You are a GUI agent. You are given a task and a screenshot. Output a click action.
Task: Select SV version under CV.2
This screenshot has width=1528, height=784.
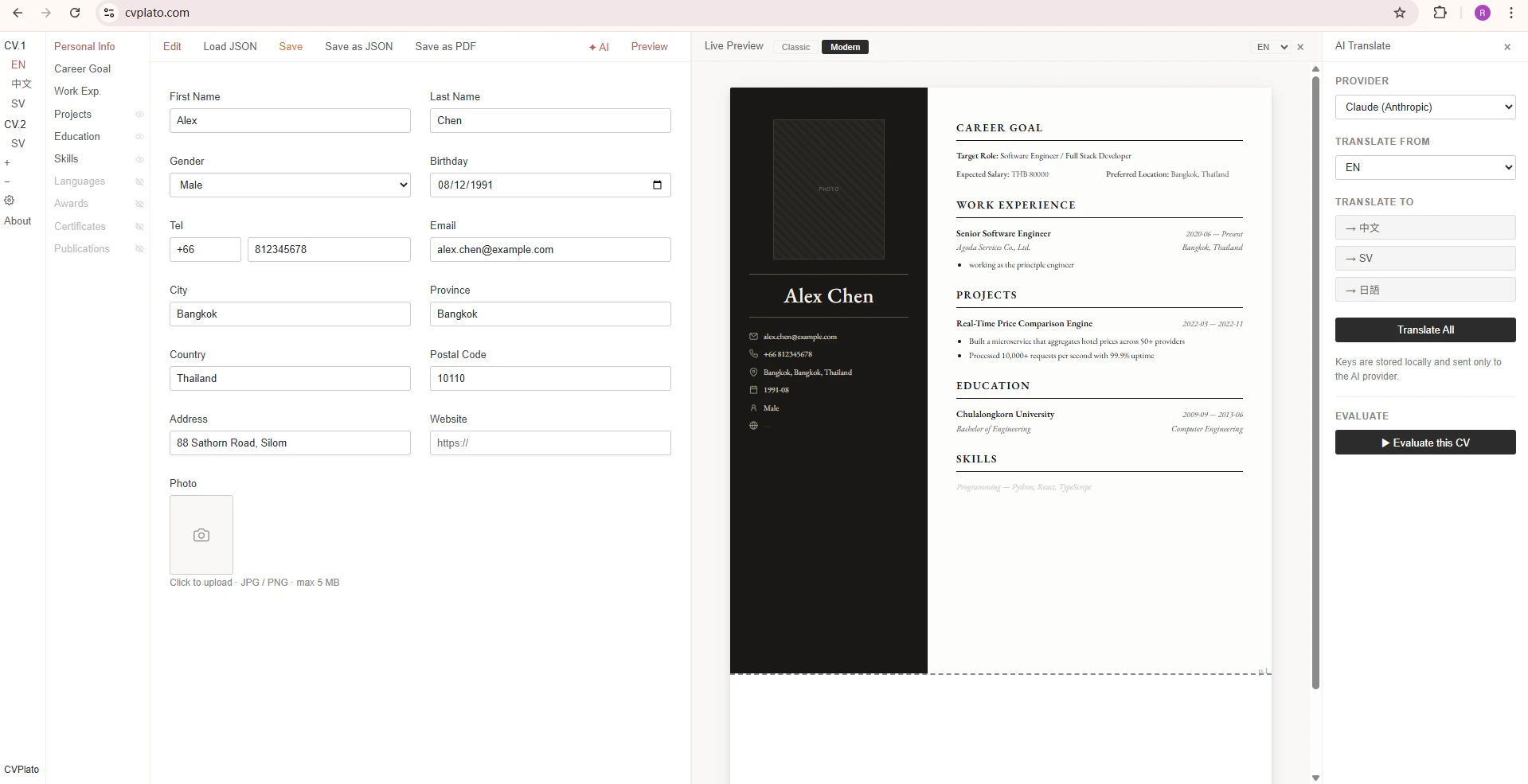(18, 143)
